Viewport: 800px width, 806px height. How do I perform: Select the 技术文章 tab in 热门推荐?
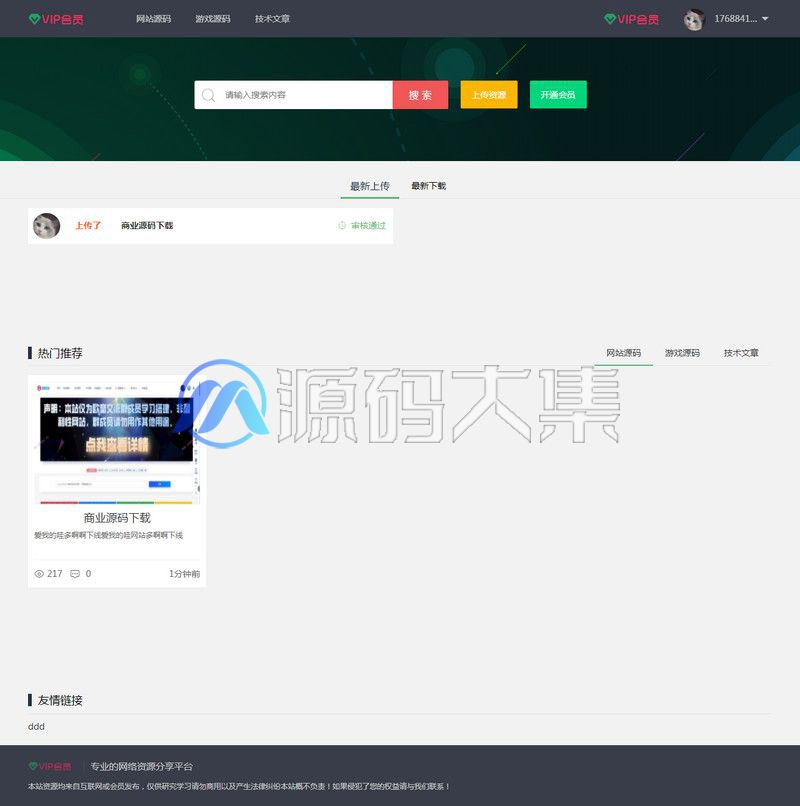tap(741, 353)
